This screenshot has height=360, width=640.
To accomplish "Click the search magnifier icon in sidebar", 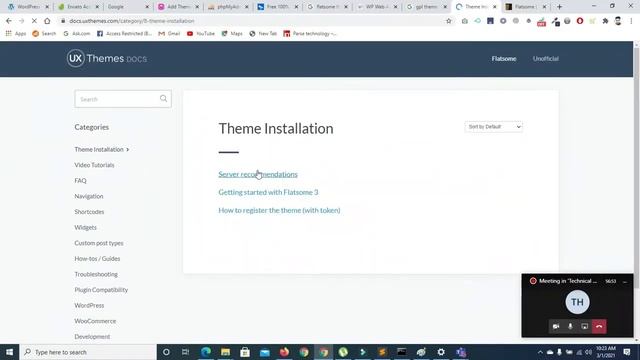I will pyautogui.click(x=163, y=98).
